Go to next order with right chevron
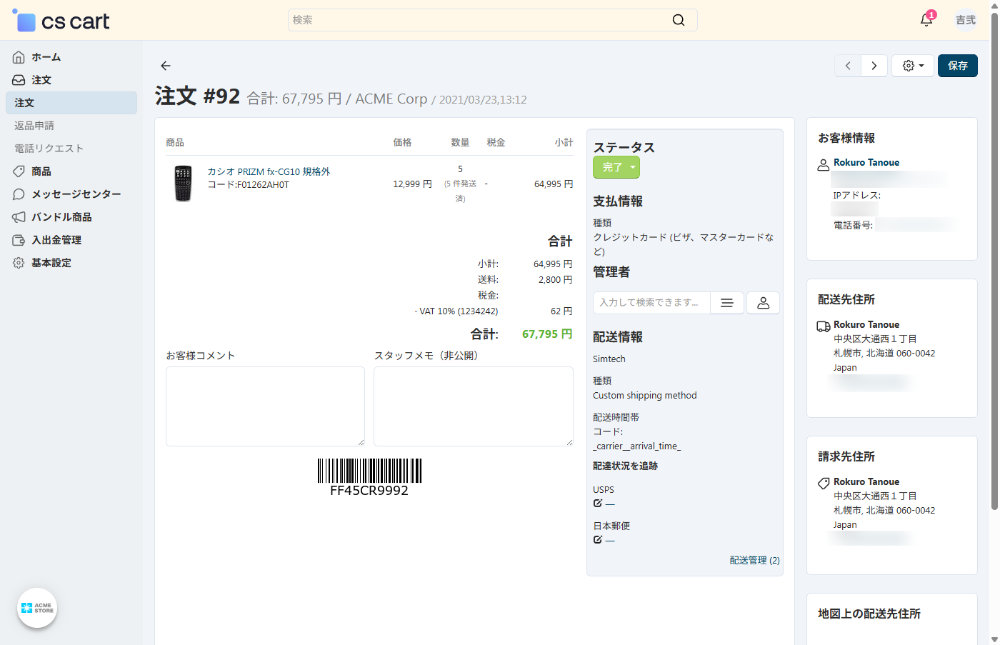The height and width of the screenshot is (645, 1000). pos(874,65)
